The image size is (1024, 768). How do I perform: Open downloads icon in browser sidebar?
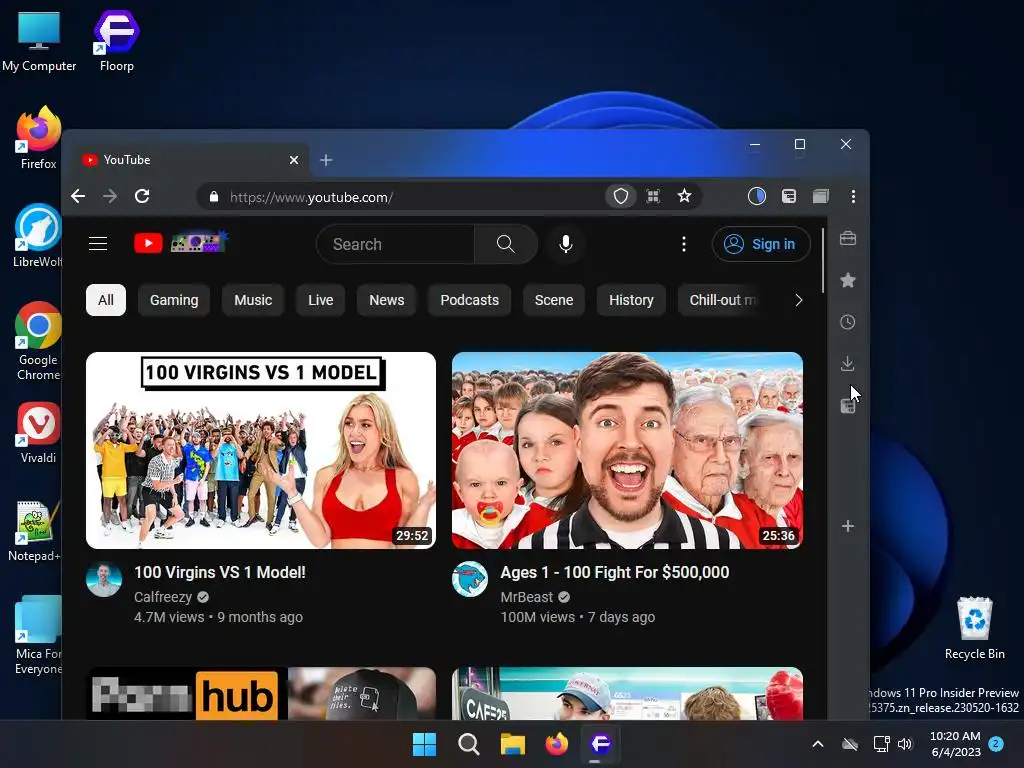(848, 364)
